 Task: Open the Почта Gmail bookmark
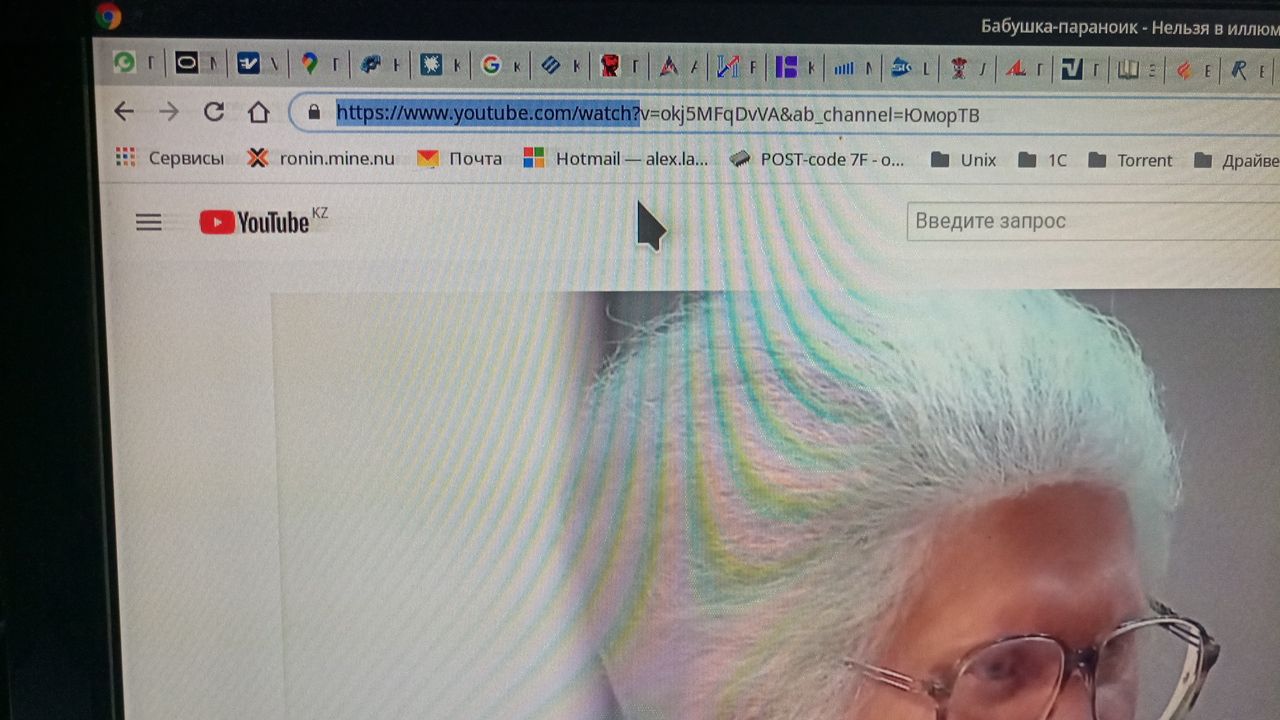click(459, 158)
